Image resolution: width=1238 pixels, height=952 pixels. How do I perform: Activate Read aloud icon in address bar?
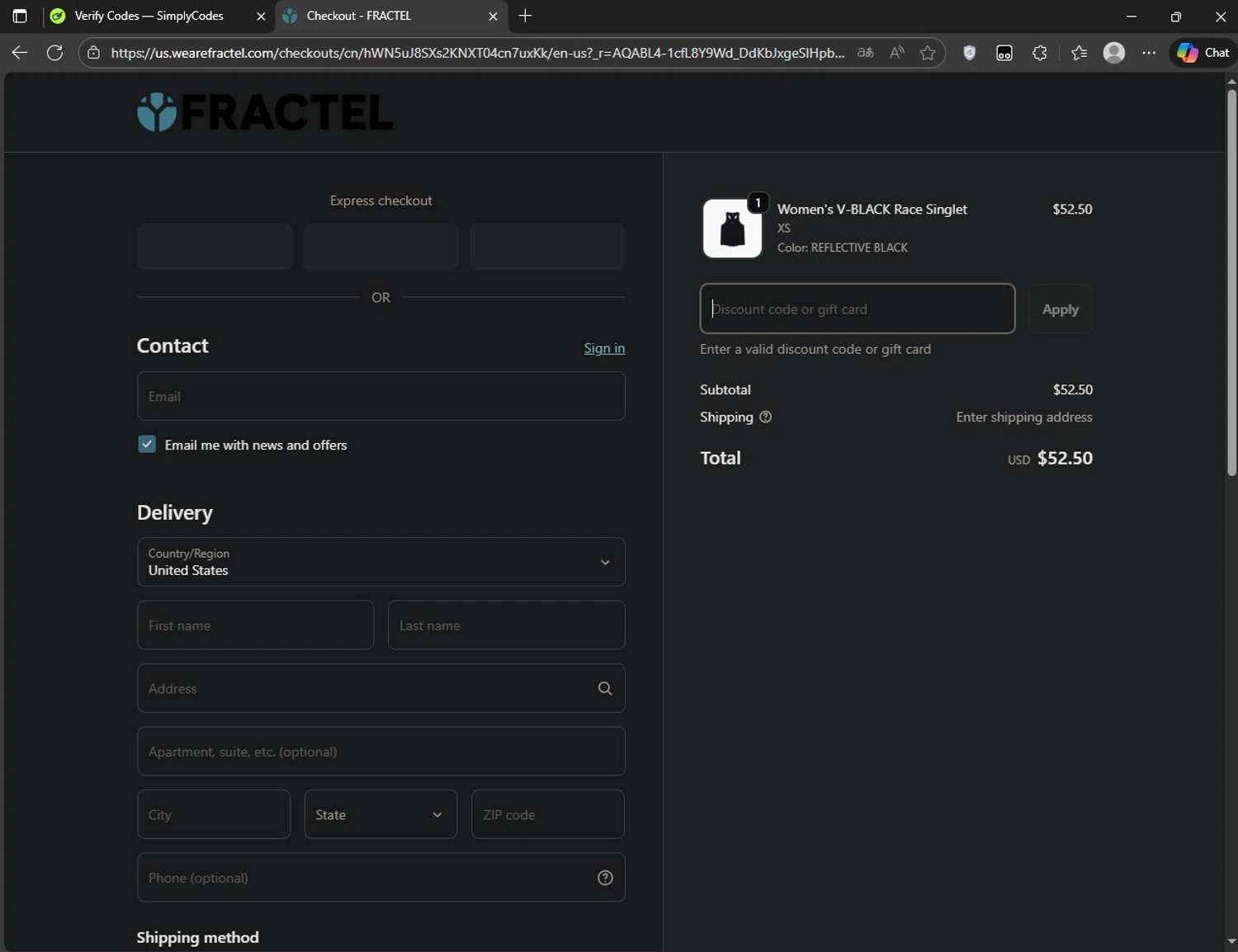point(896,53)
